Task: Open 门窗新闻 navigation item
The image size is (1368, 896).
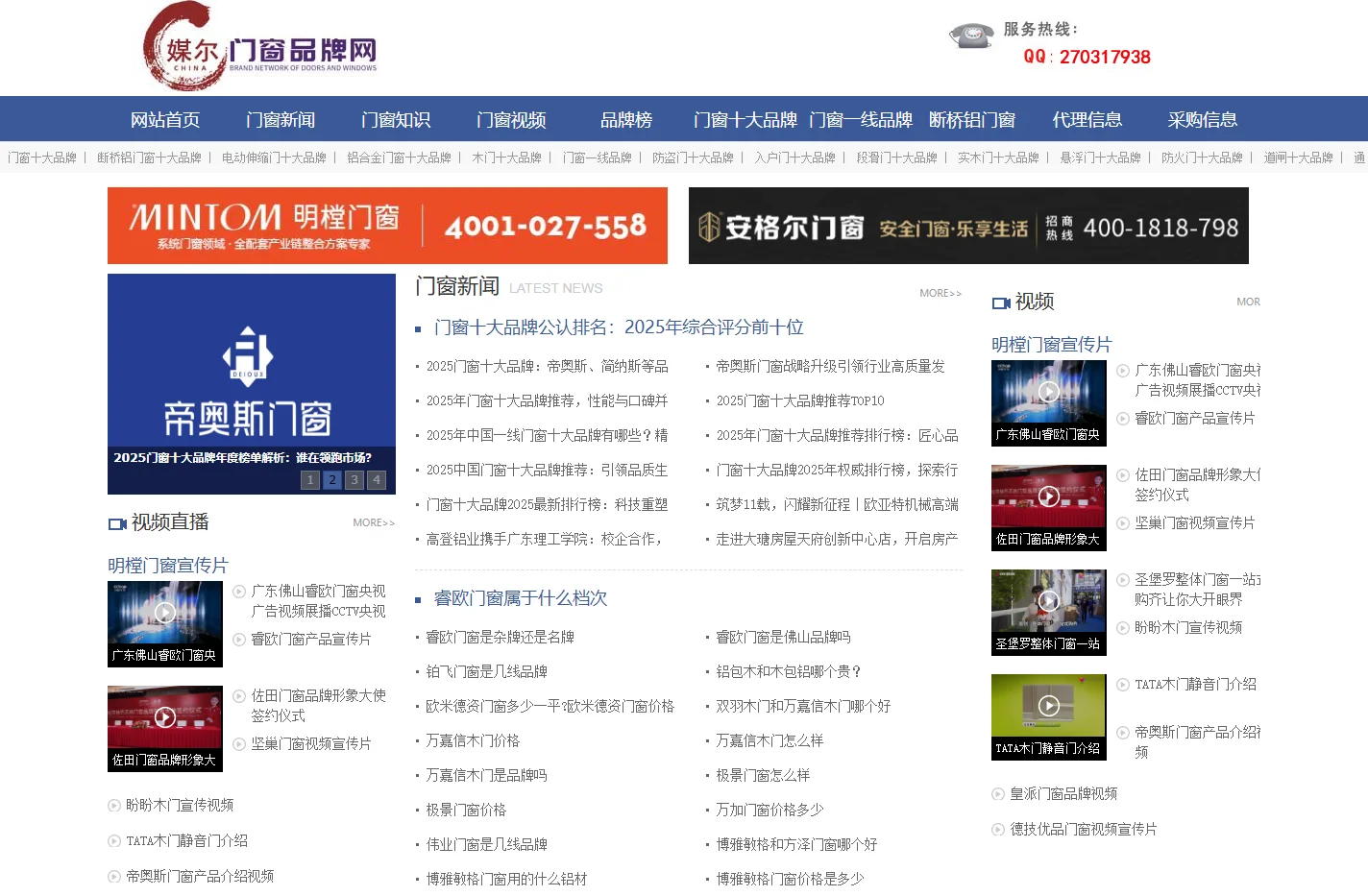Action: (281, 120)
